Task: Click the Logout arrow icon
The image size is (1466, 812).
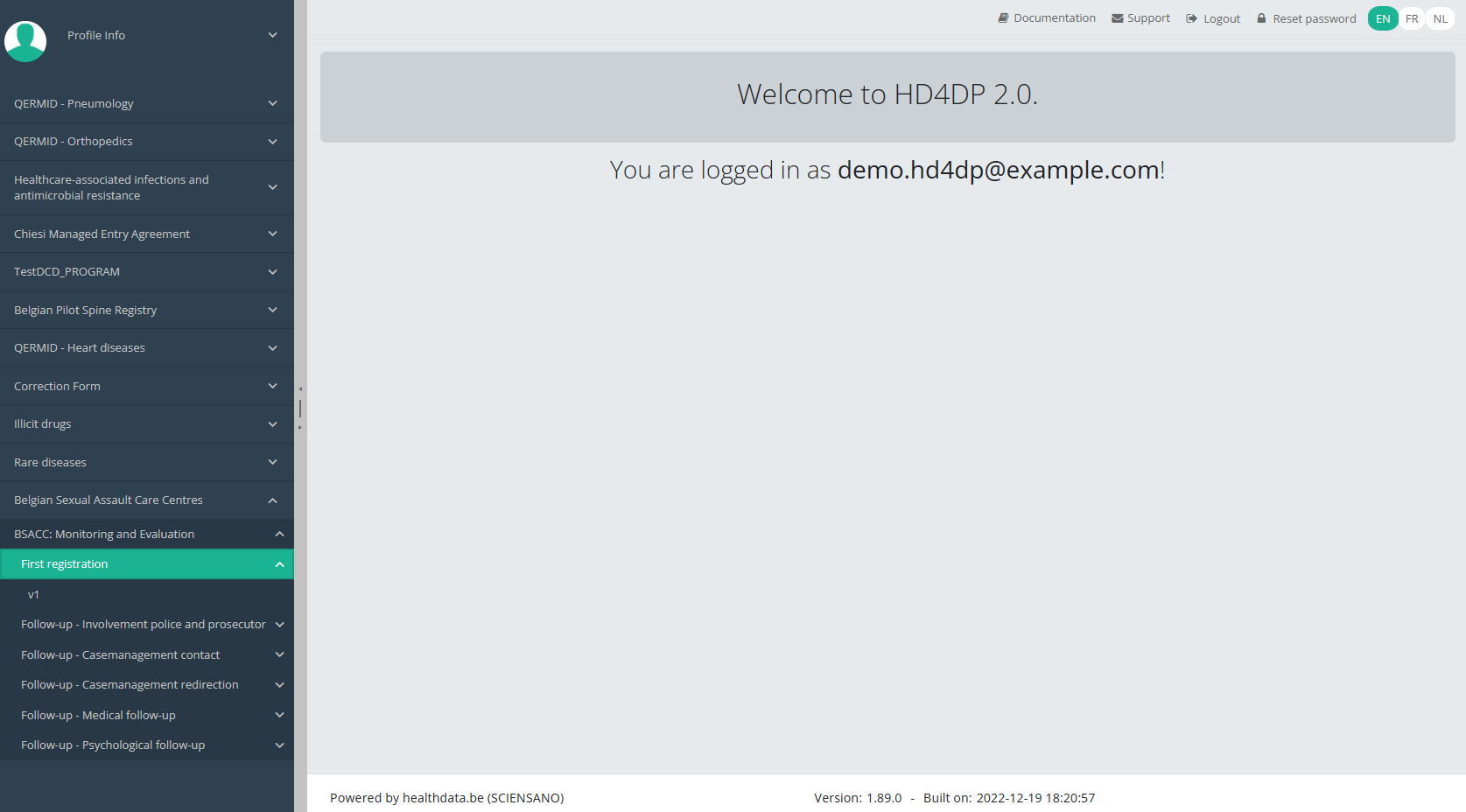Action: (1191, 18)
